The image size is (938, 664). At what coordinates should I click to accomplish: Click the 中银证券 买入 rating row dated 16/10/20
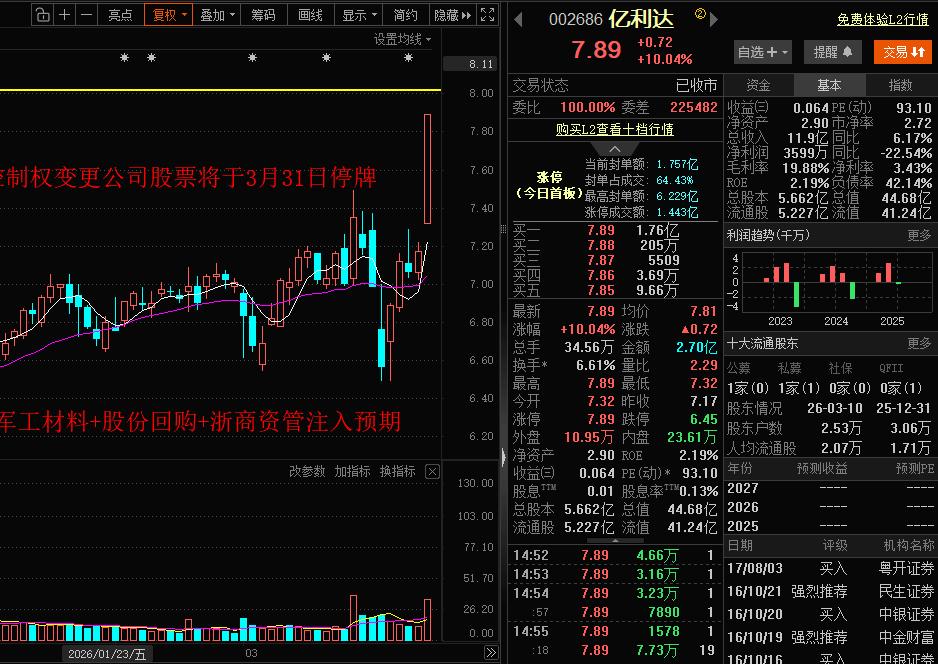tap(830, 614)
